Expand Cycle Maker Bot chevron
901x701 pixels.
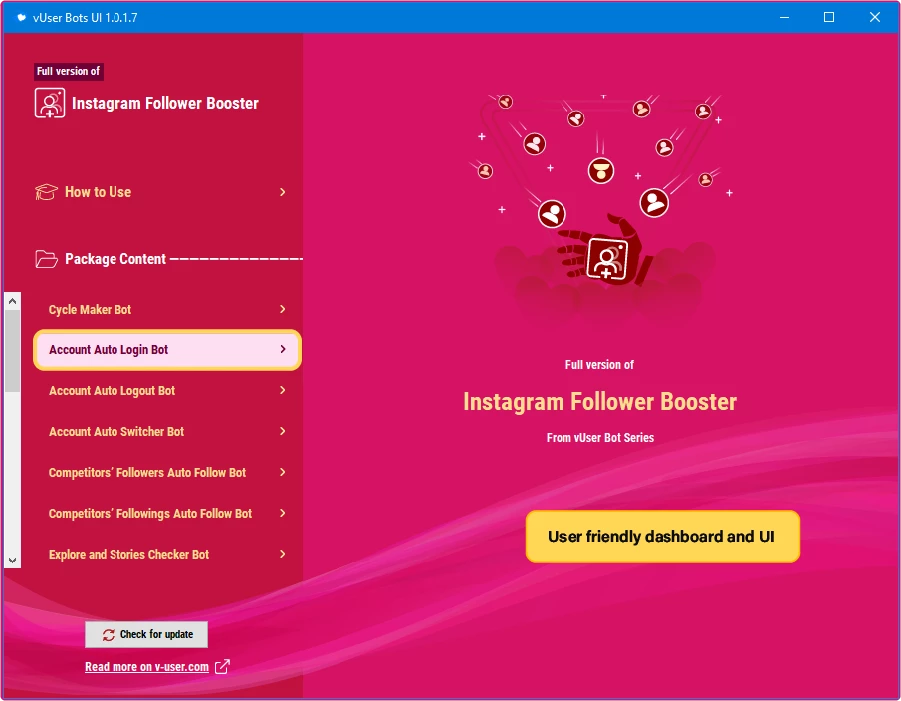(283, 309)
